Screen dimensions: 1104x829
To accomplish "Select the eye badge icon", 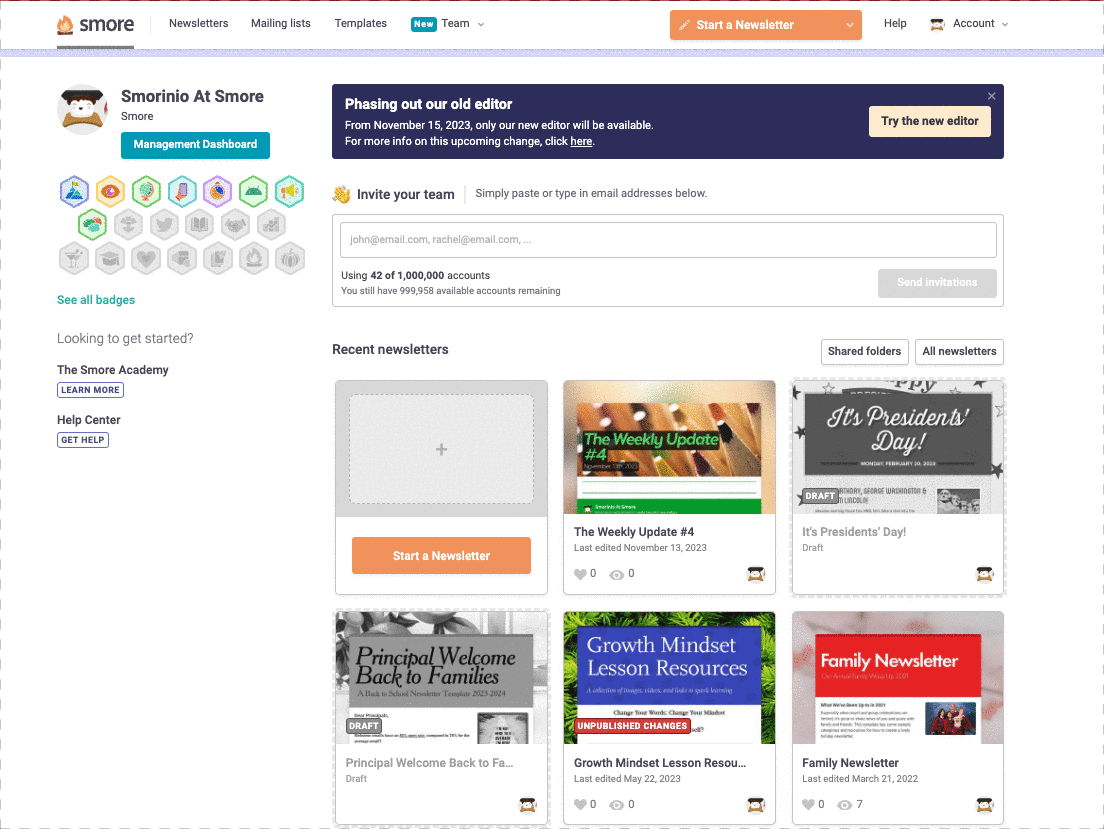I will 110,190.
